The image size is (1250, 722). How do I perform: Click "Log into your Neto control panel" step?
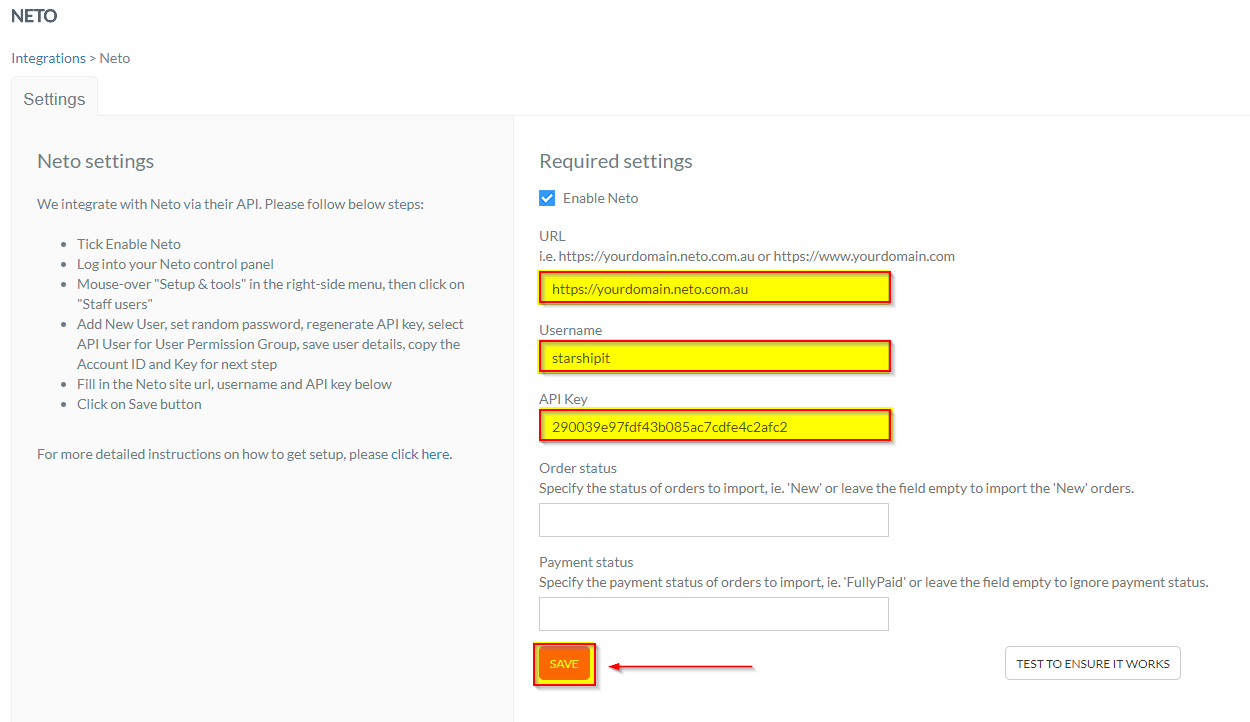175,264
